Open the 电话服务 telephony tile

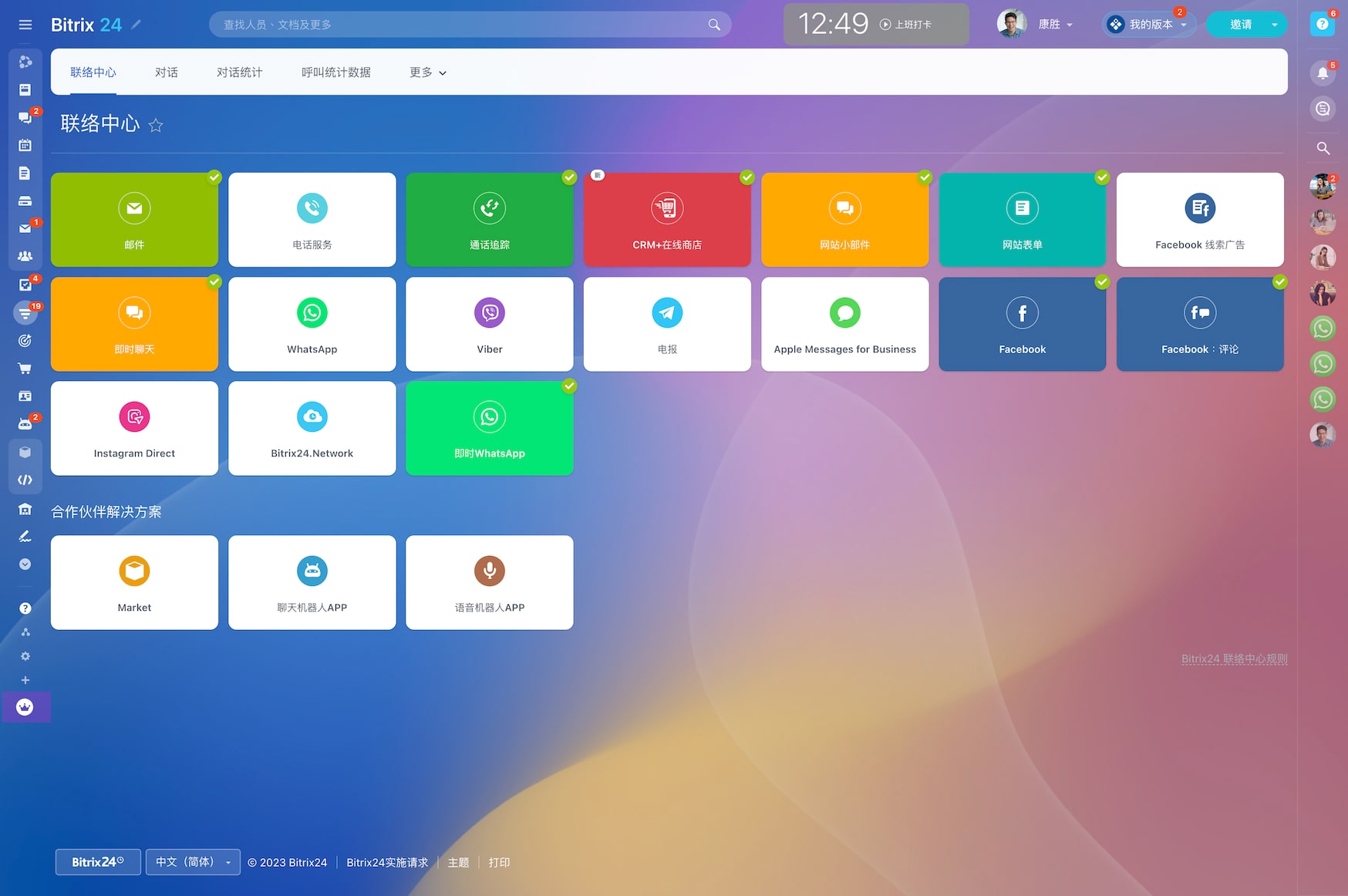click(312, 220)
